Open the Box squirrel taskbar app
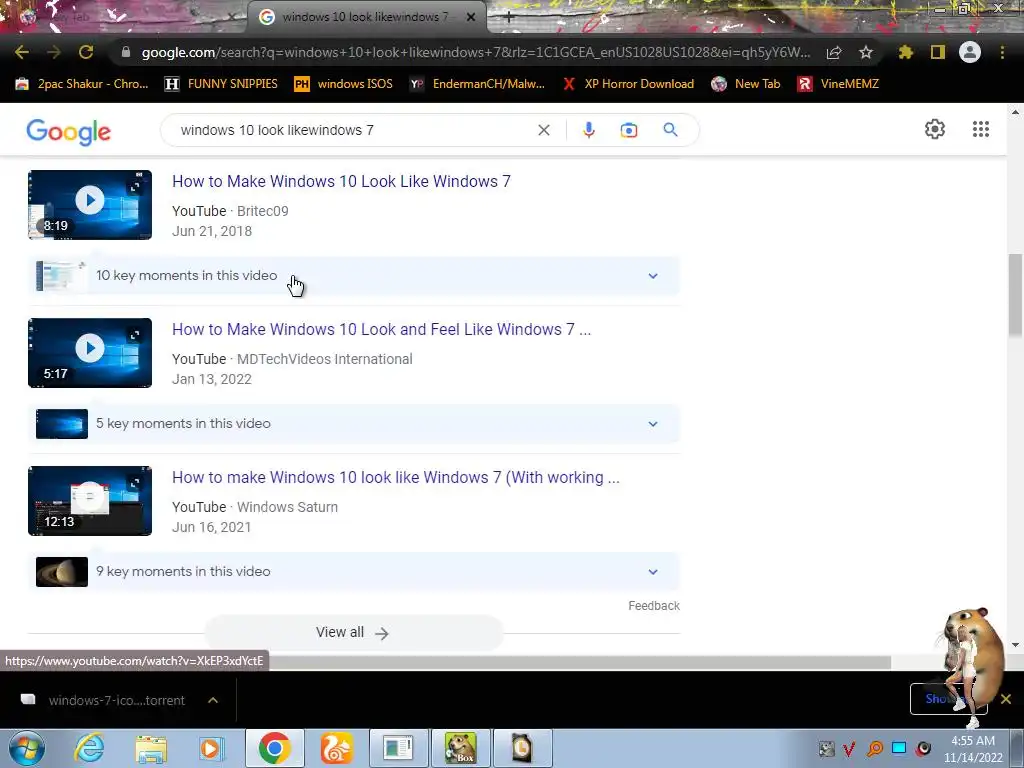Viewport: 1024px width, 768px height. (x=461, y=748)
